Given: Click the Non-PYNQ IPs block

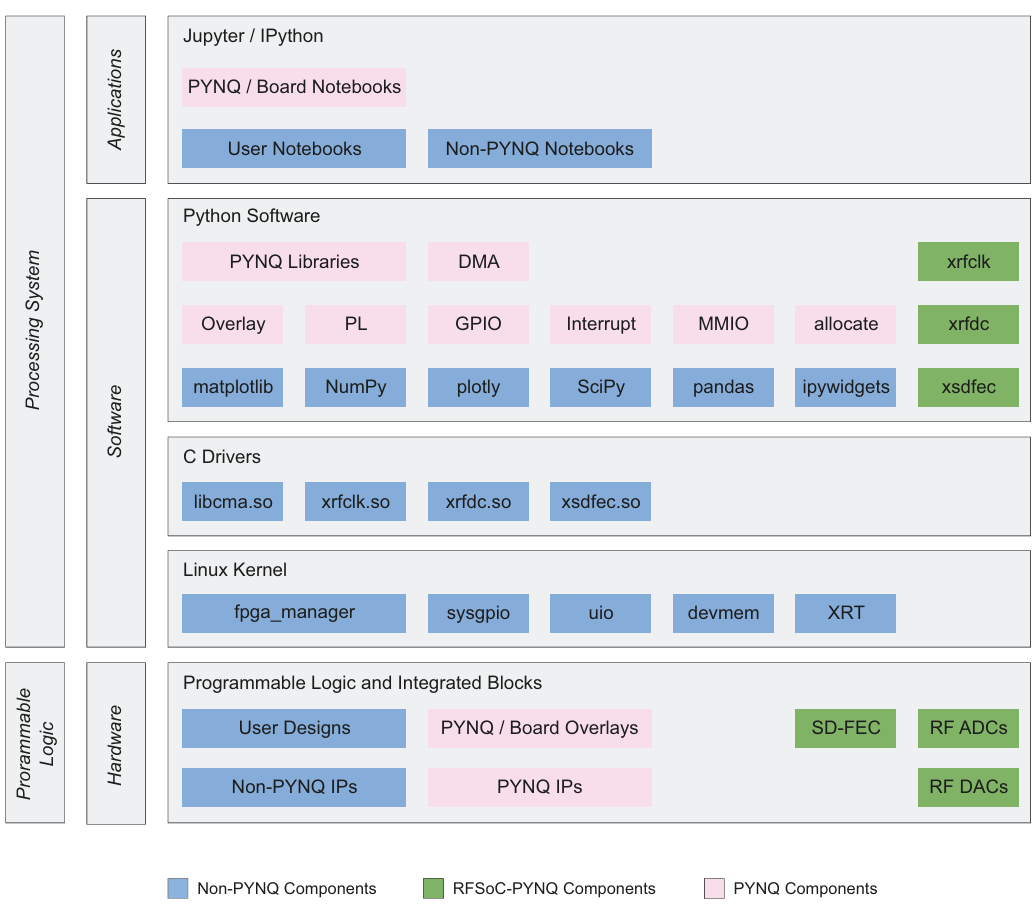Looking at the screenshot, I should point(294,787).
